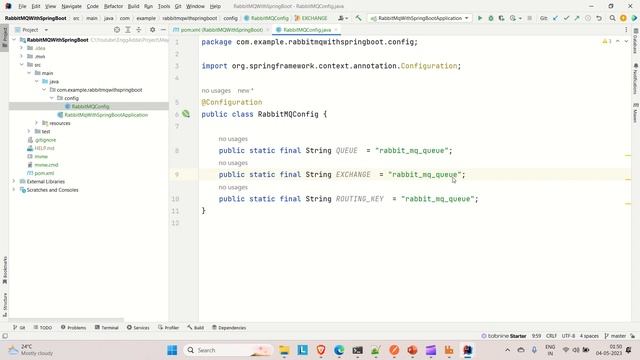
Task: Open the Git tool window button
Action: [19, 327]
